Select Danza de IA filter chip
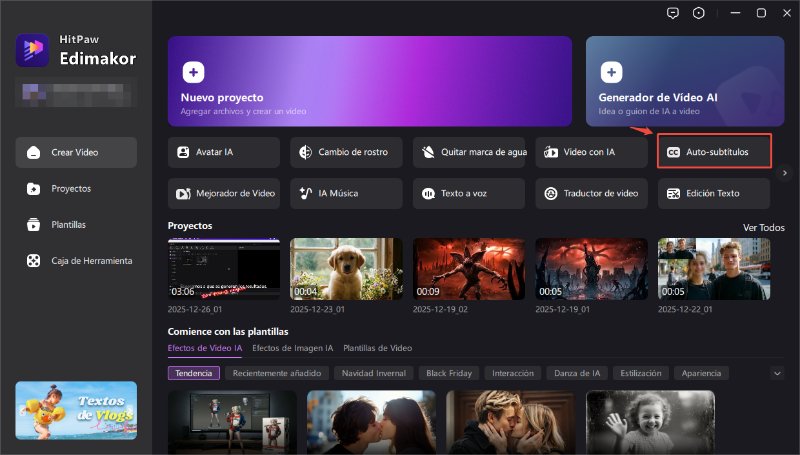The height and width of the screenshot is (455, 800). pos(577,373)
